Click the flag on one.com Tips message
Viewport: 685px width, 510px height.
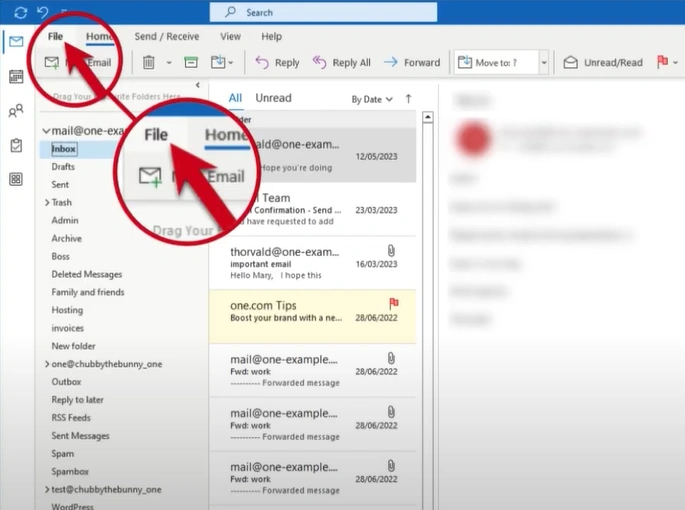[x=394, y=303]
